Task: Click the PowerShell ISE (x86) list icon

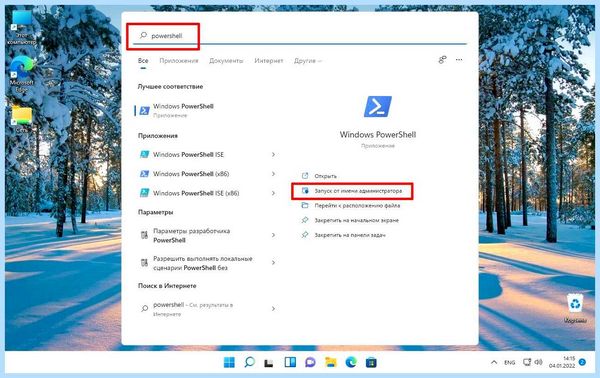Action: coord(144,193)
